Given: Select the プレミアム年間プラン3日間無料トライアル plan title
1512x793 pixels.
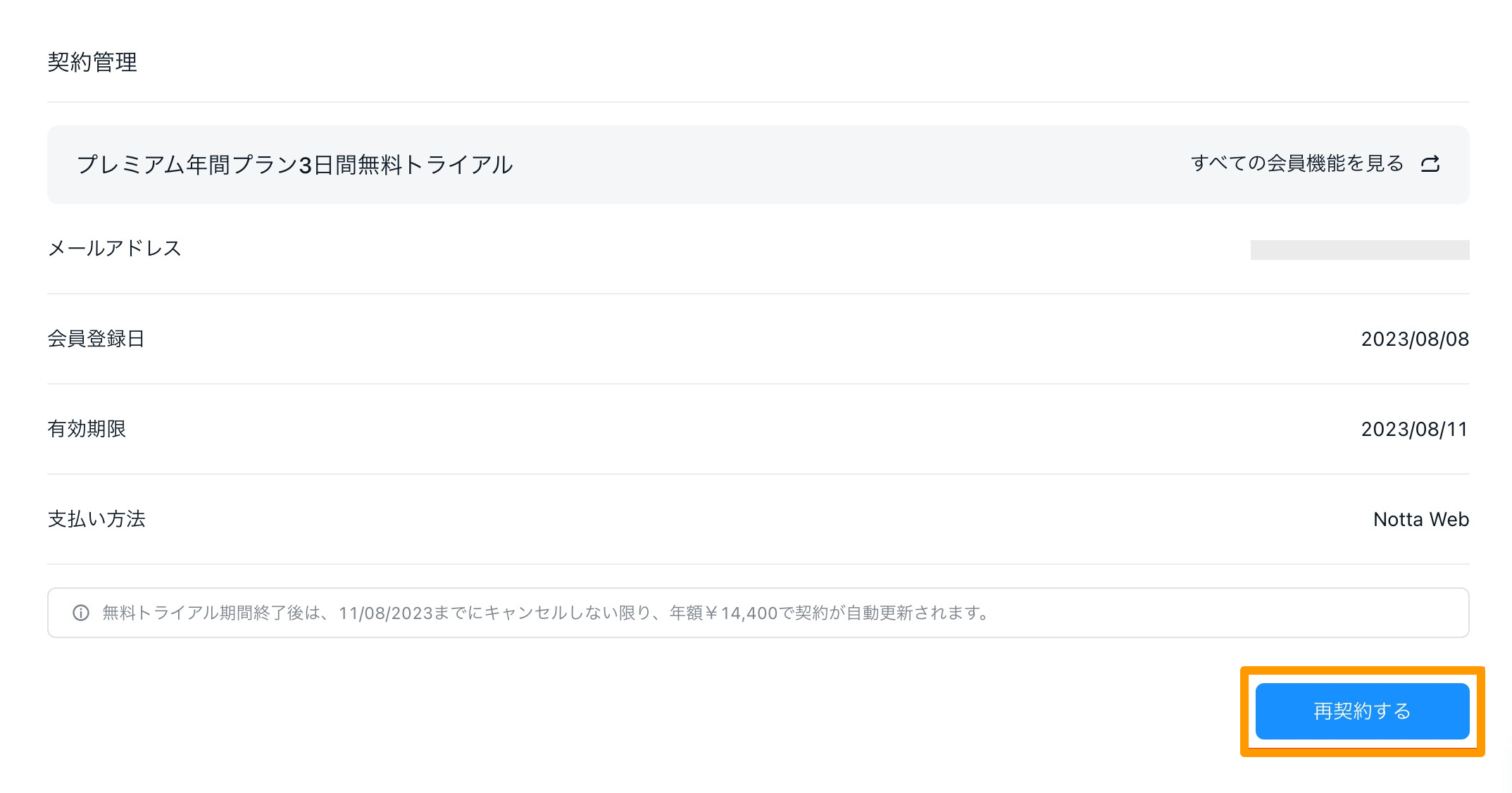Looking at the screenshot, I should click(x=294, y=165).
